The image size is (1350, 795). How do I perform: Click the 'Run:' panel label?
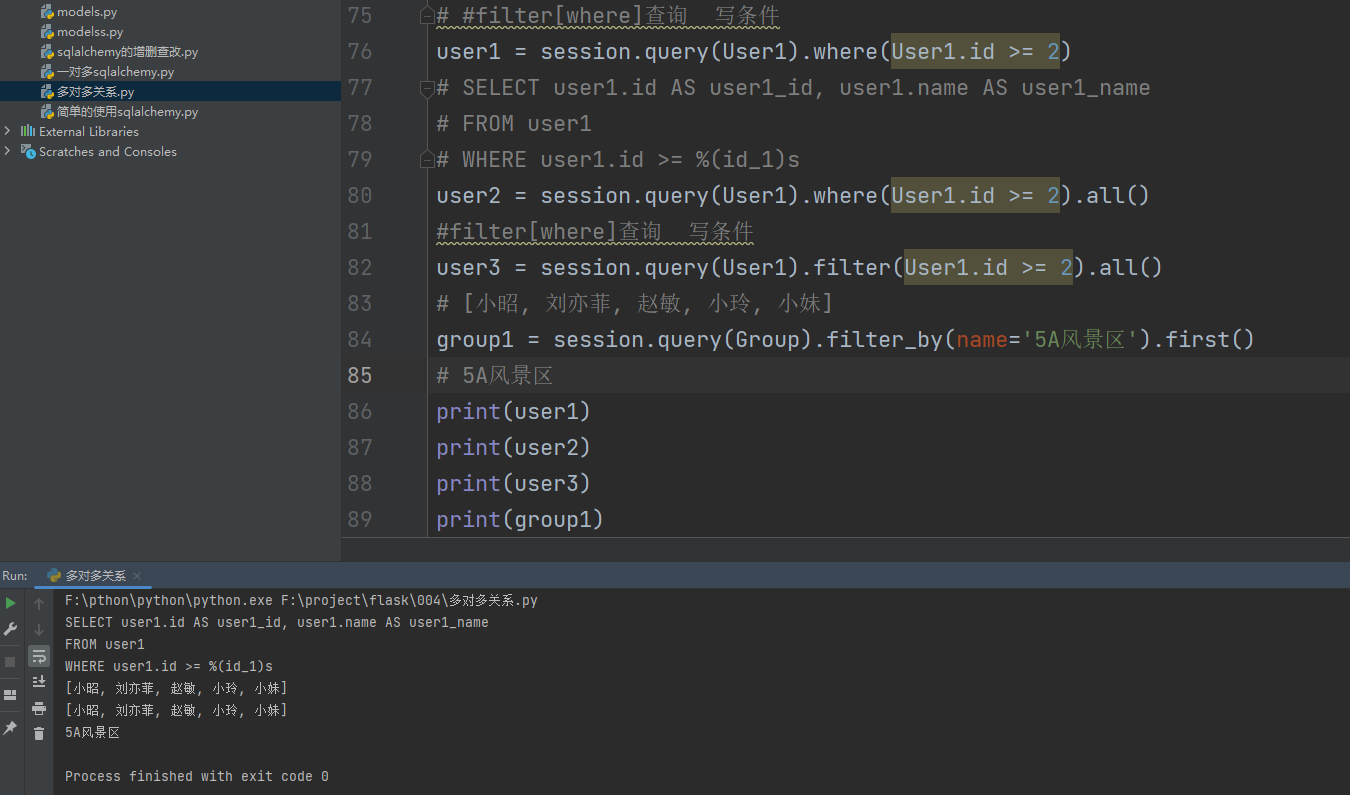[x=15, y=576]
